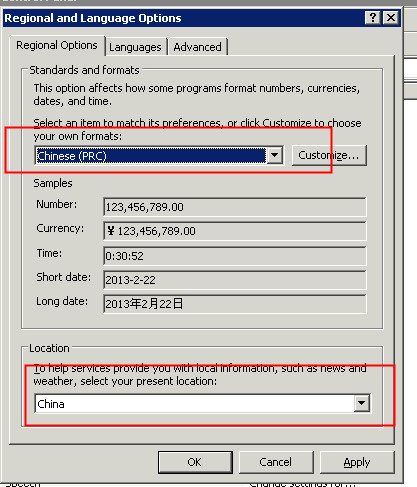
Task: Open the Customize... formats button
Action: coord(329,155)
